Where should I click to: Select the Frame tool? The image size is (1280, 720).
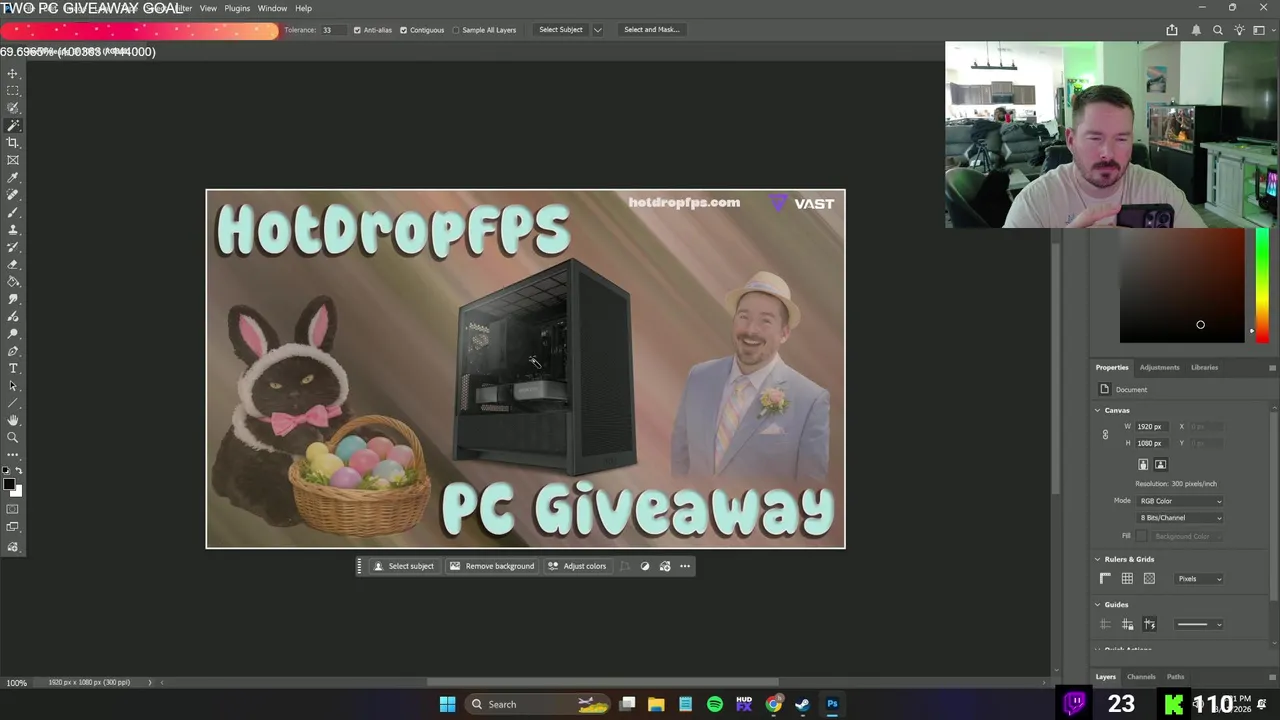click(13, 160)
